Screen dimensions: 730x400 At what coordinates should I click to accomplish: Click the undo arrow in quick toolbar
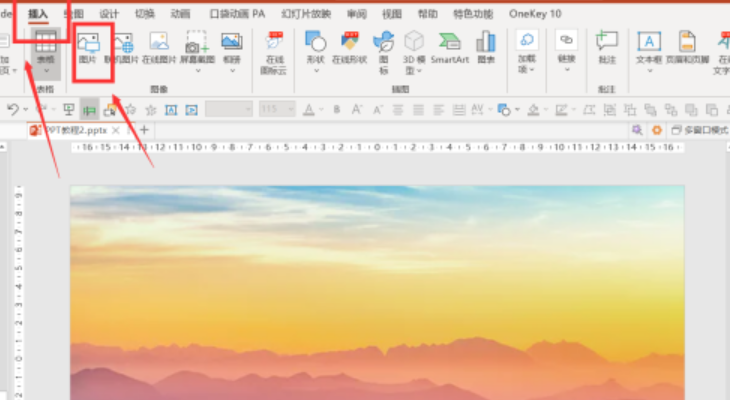pyautogui.click(x=12, y=109)
